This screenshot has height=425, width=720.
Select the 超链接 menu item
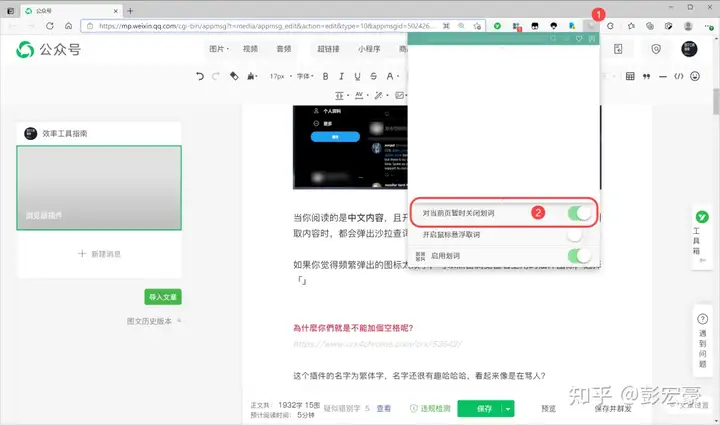click(x=328, y=49)
